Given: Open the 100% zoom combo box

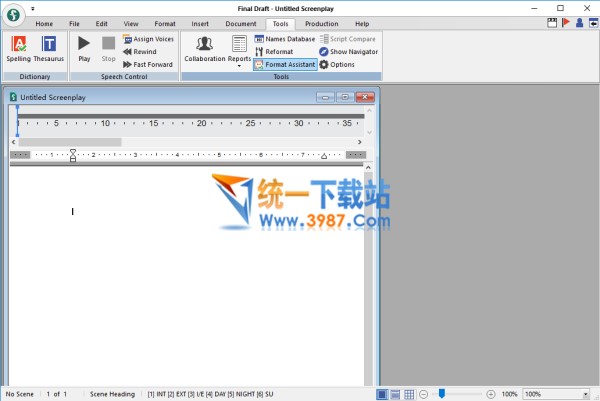Looking at the screenshot, I should tap(556, 394).
